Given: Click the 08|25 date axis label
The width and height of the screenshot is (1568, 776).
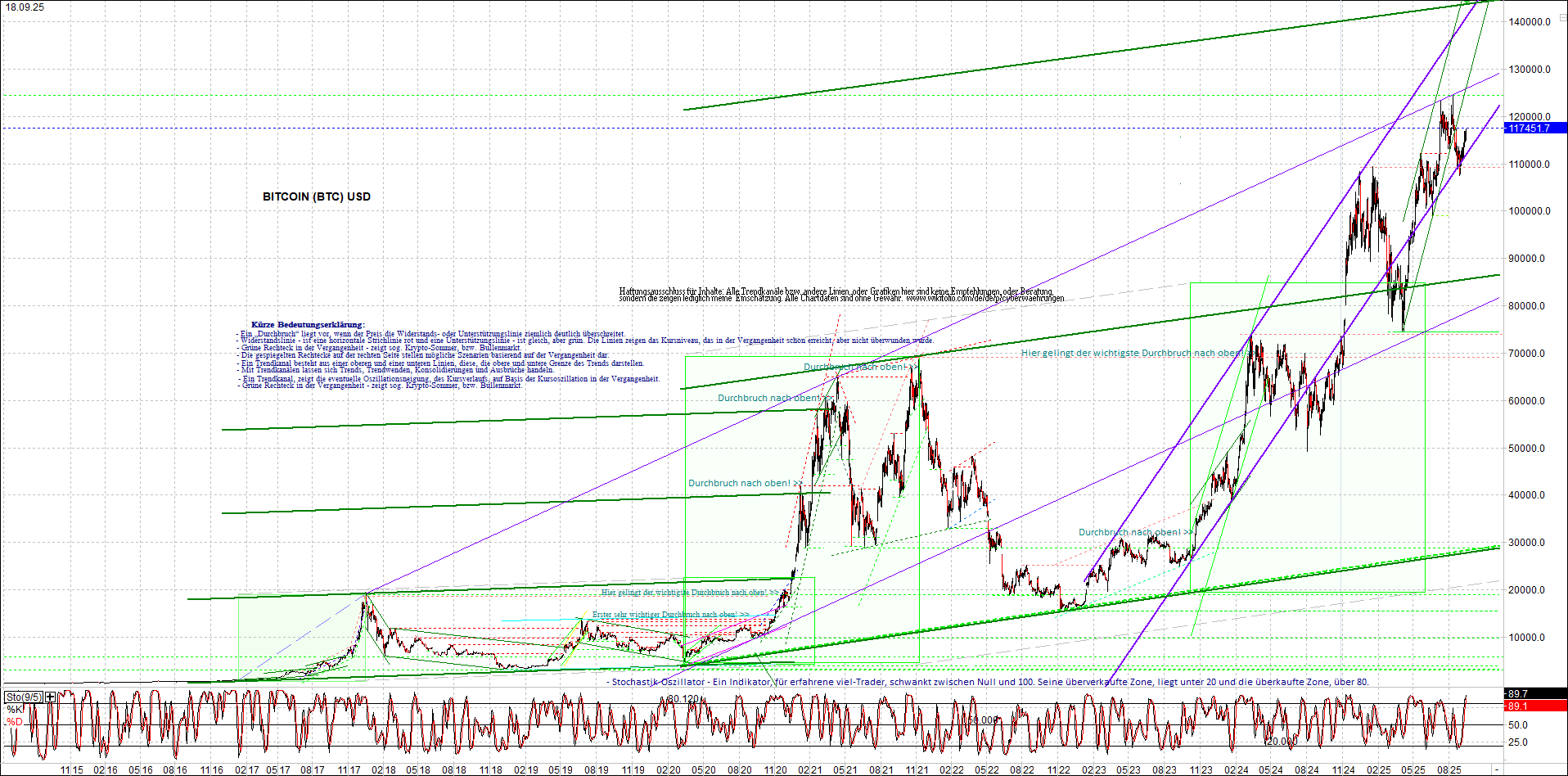Looking at the screenshot, I should click(x=1449, y=770).
